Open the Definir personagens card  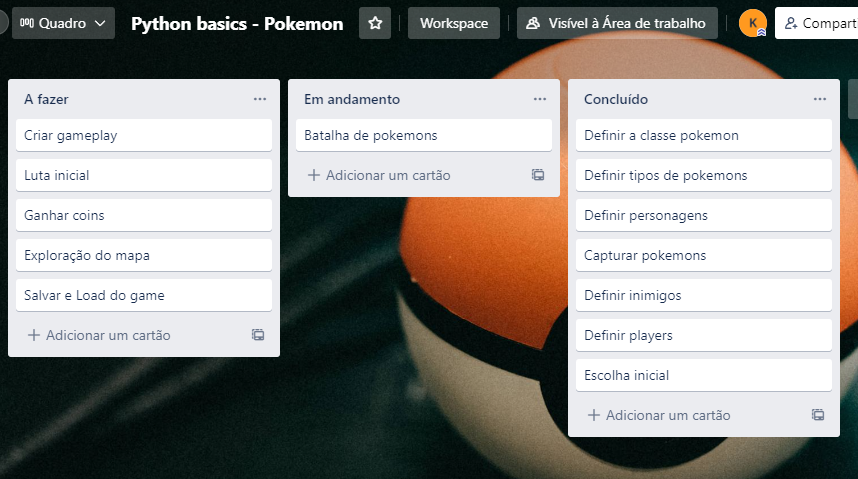[x=704, y=215]
